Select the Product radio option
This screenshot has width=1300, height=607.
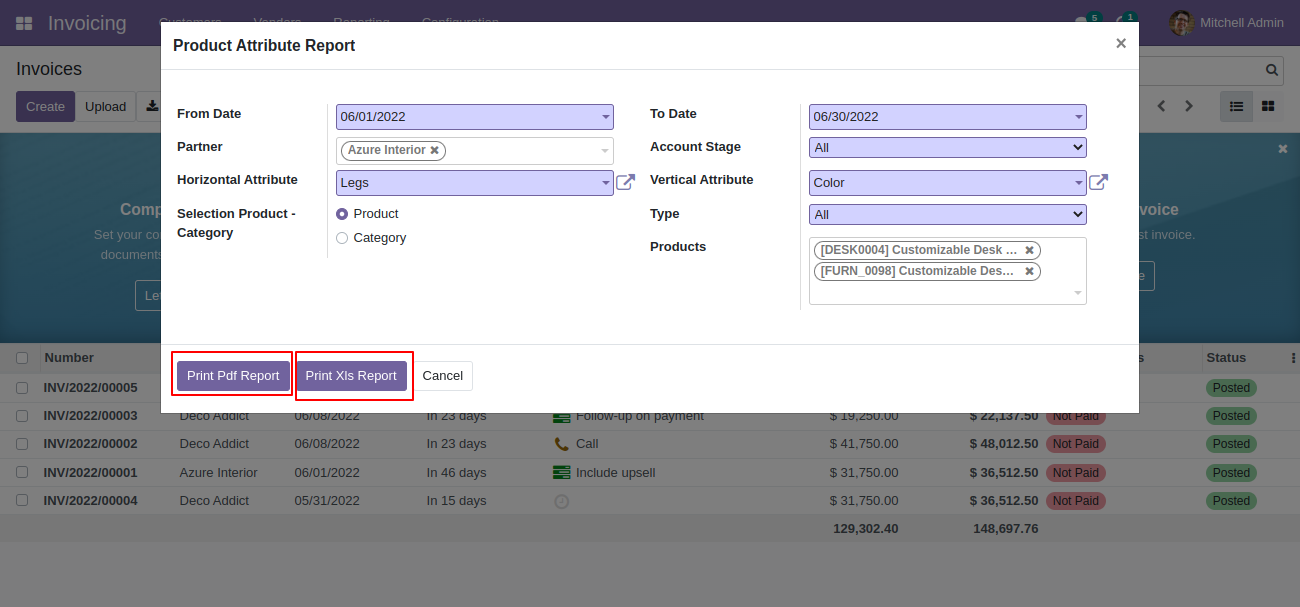(x=342, y=214)
